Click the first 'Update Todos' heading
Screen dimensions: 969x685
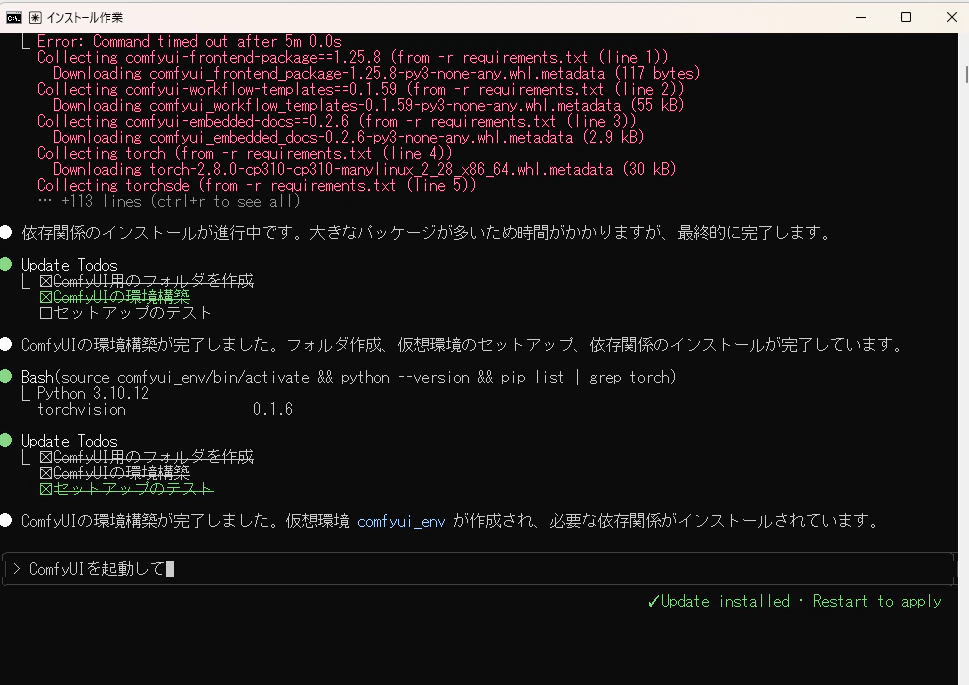pos(69,265)
